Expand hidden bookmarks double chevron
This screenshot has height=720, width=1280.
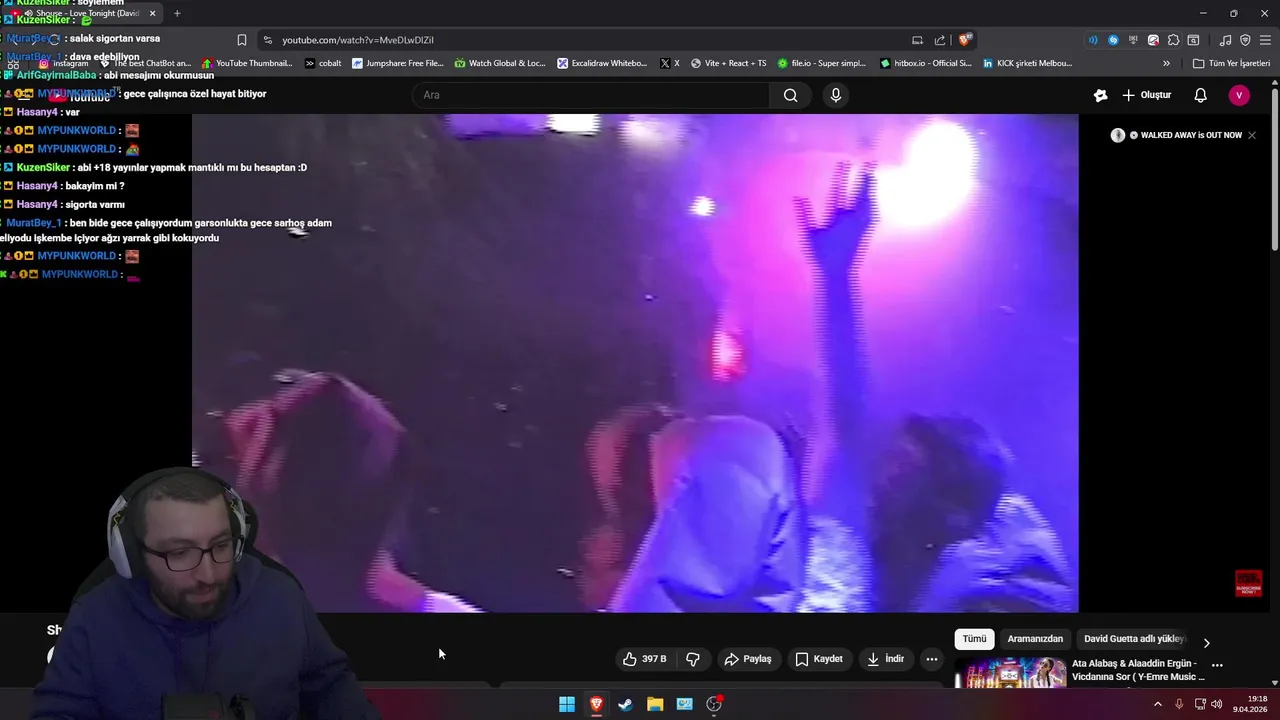click(x=1166, y=63)
